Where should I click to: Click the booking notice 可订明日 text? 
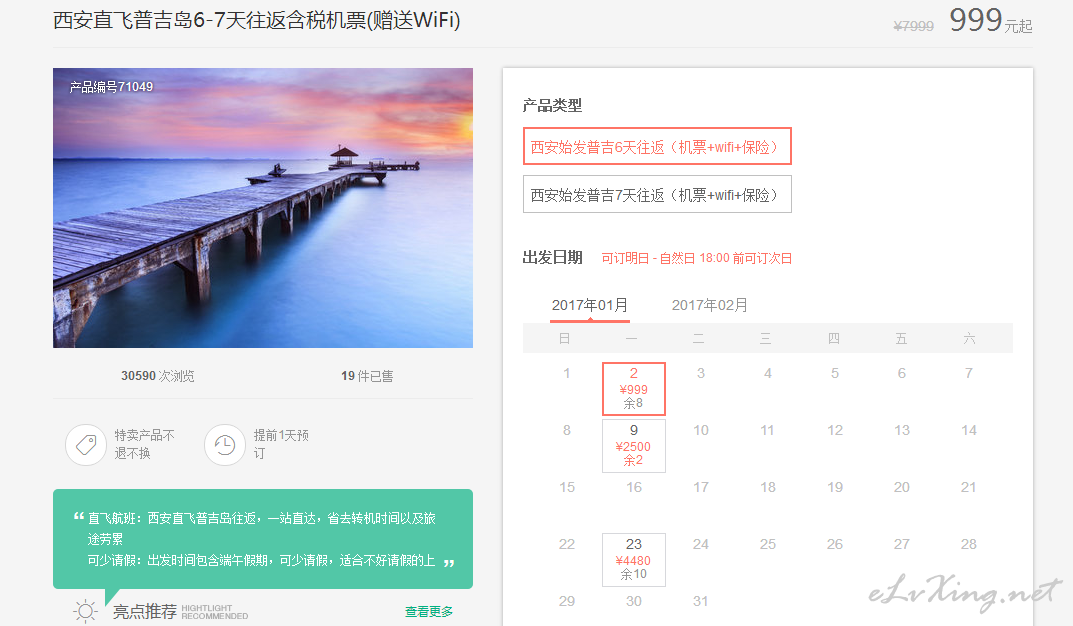tap(697, 258)
